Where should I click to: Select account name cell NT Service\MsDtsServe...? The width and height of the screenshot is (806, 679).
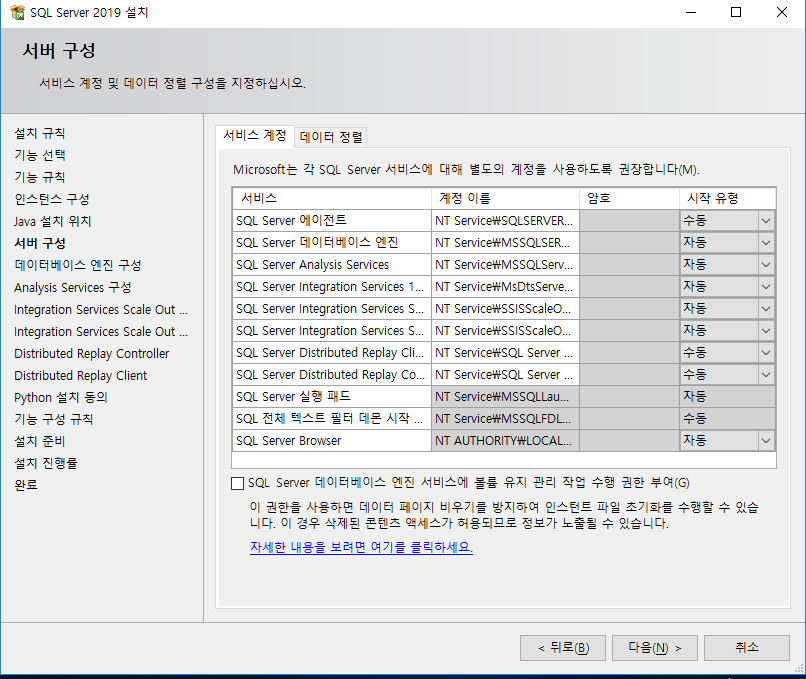pyautogui.click(x=505, y=287)
